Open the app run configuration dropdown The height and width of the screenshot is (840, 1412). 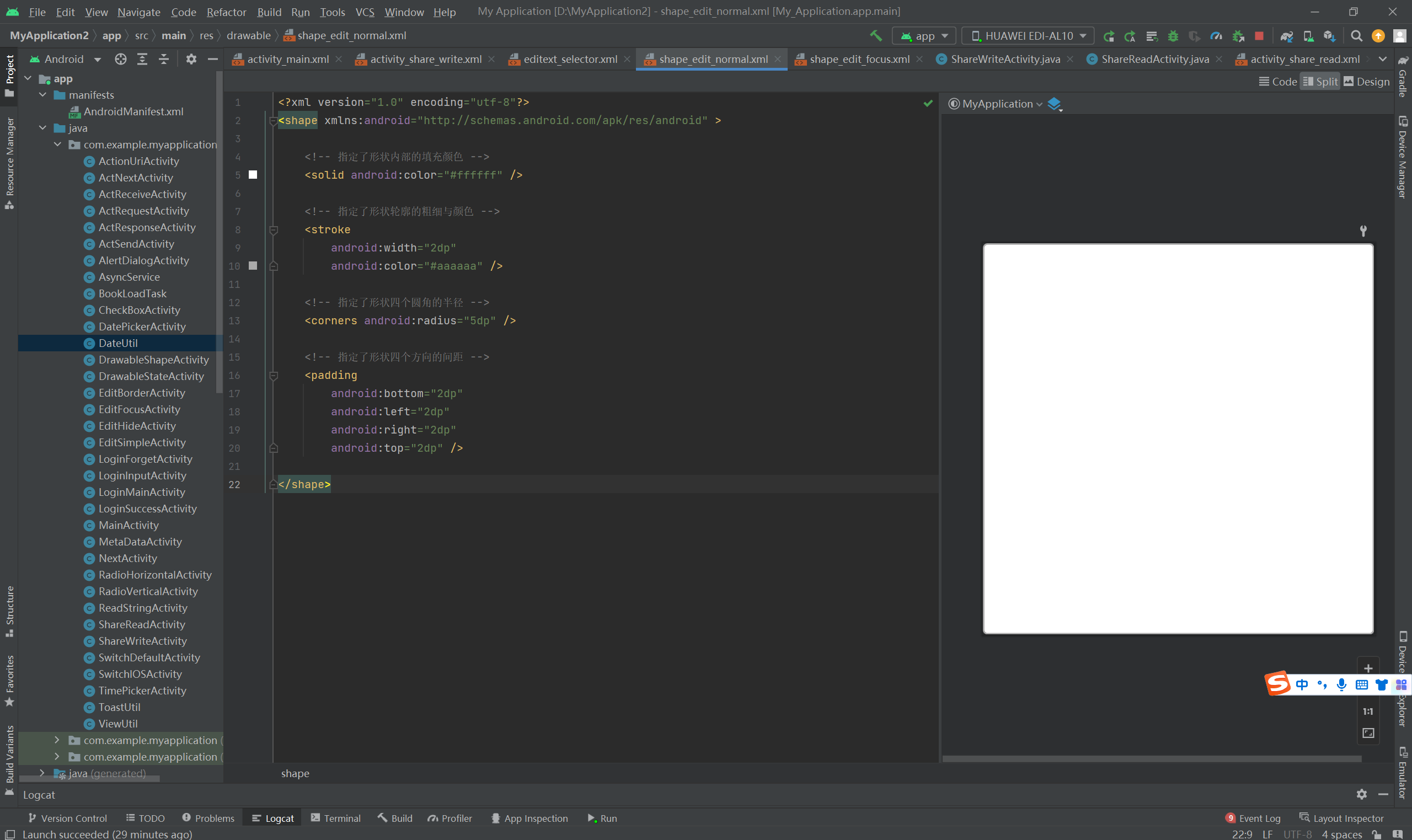click(x=924, y=36)
